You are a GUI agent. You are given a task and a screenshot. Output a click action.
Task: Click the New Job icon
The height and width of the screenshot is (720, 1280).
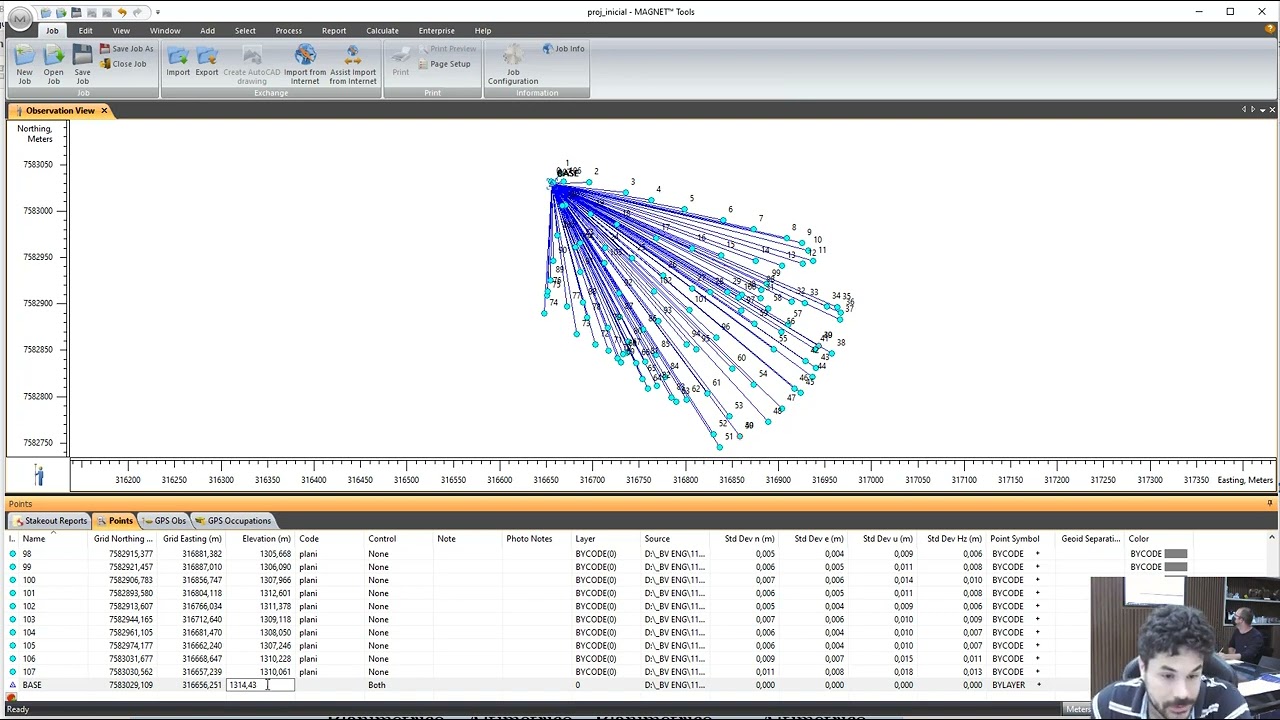point(24,64)
